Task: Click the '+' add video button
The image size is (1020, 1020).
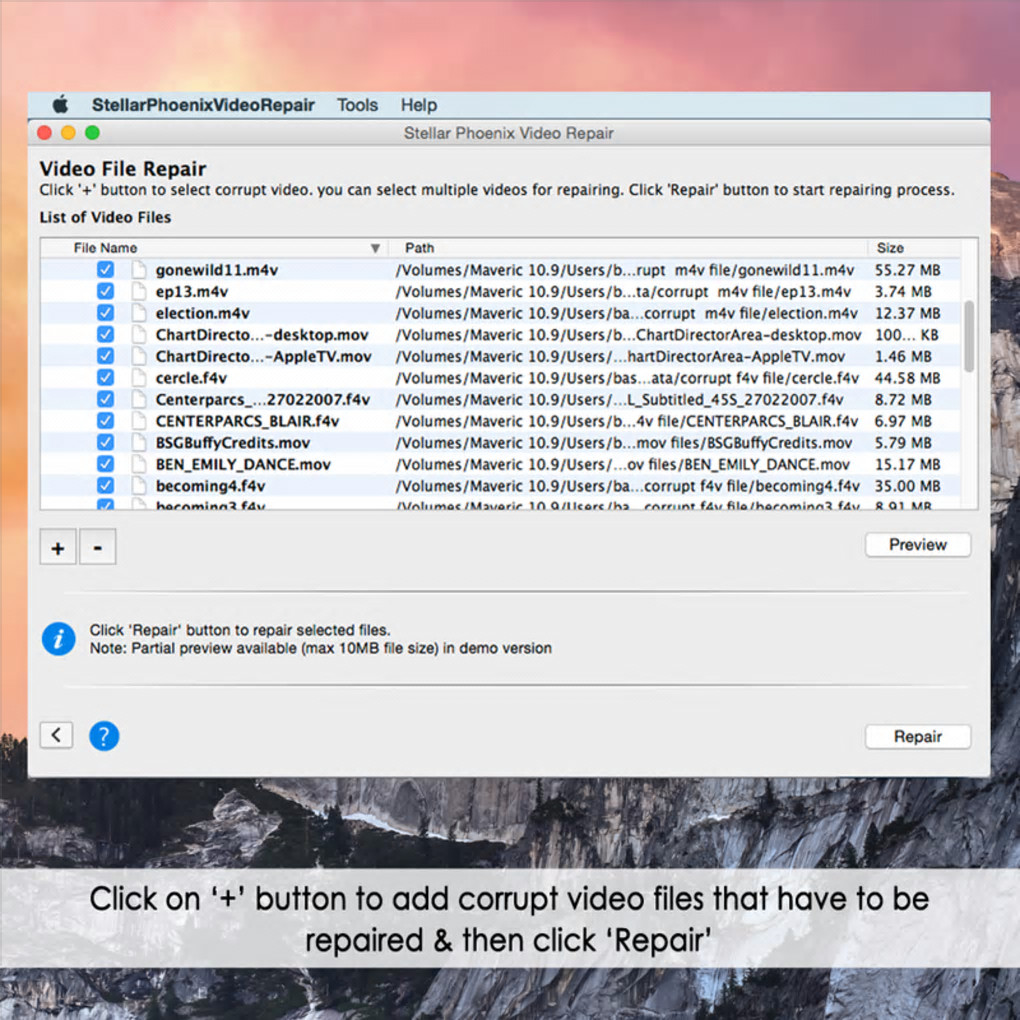Action: (x=58, y=546)
